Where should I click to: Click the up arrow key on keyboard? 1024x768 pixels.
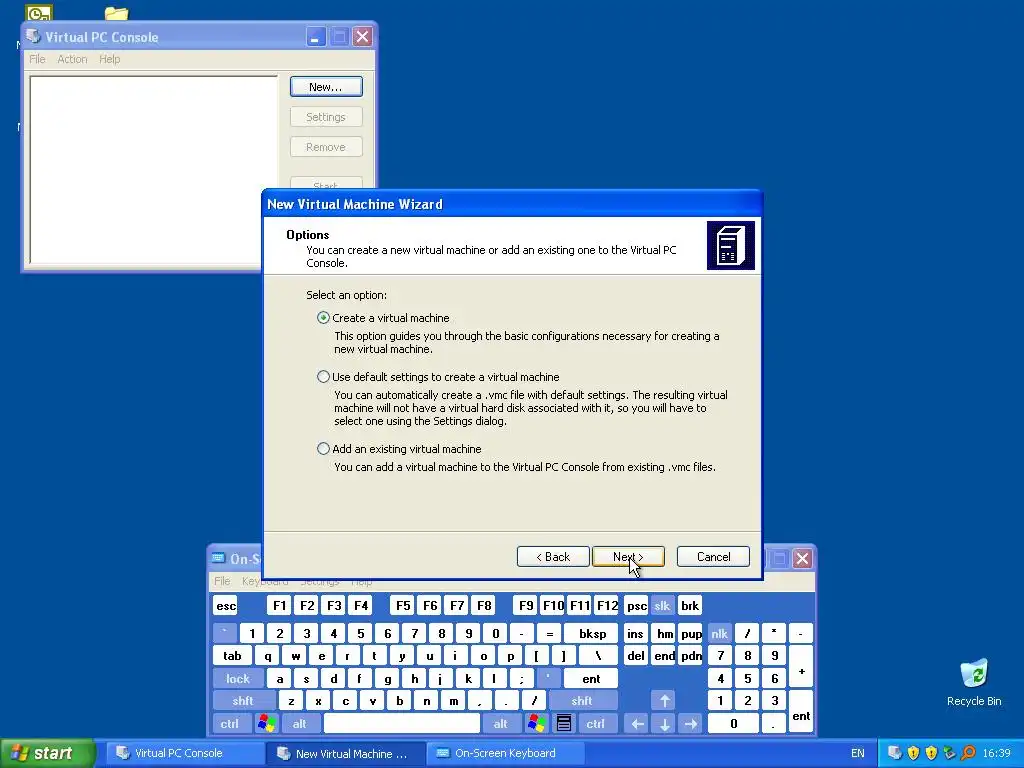664,701
